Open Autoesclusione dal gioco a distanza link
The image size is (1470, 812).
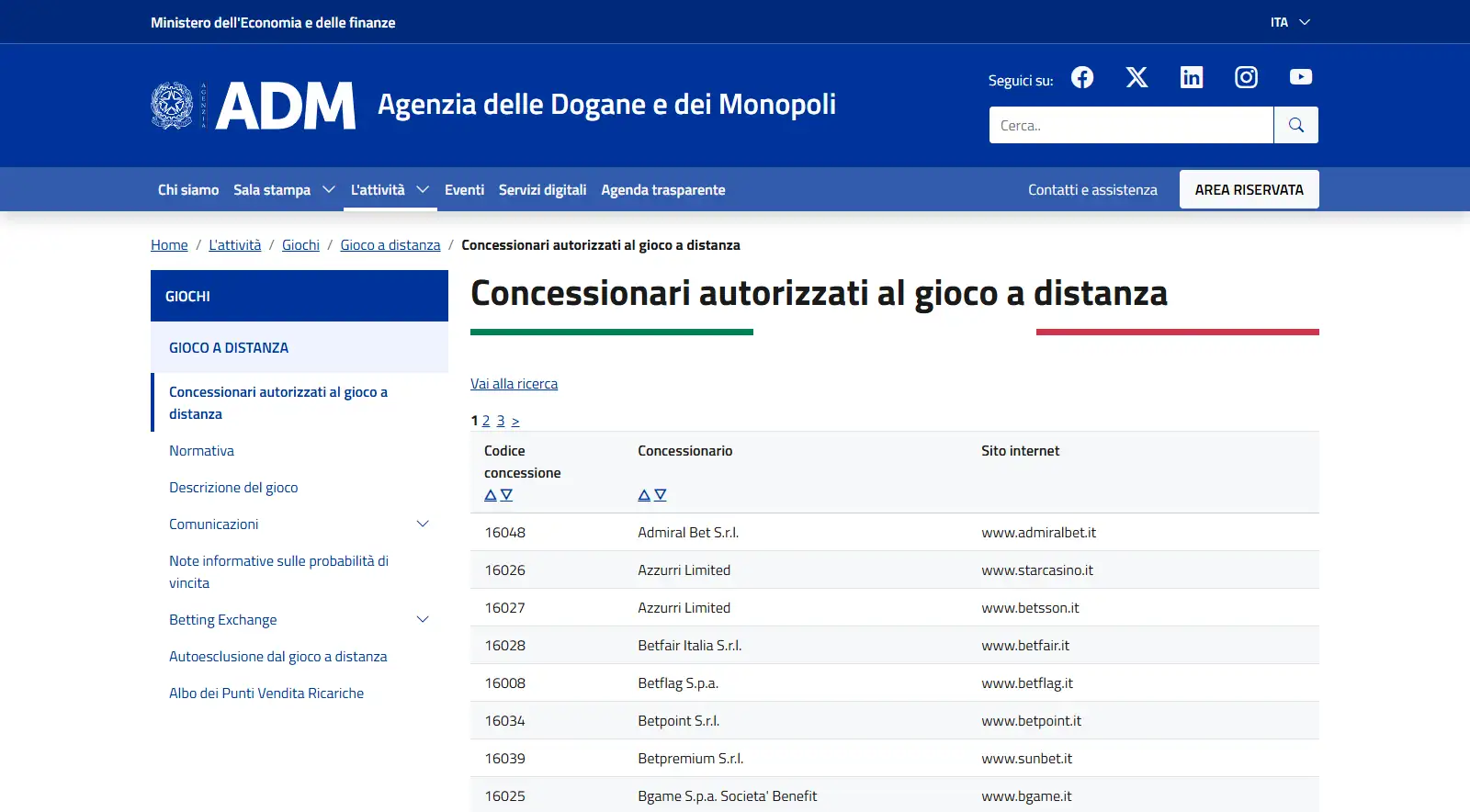coord(277,656)
